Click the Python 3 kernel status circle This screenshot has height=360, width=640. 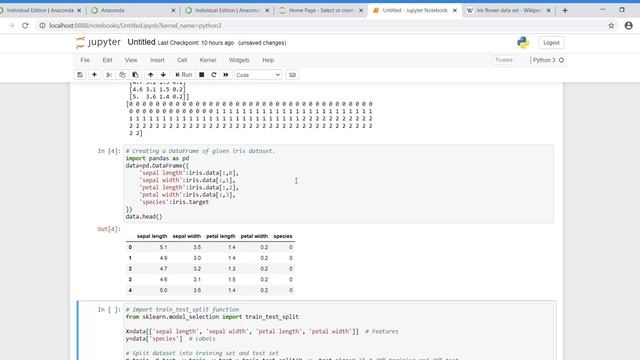tap(561, 60)
